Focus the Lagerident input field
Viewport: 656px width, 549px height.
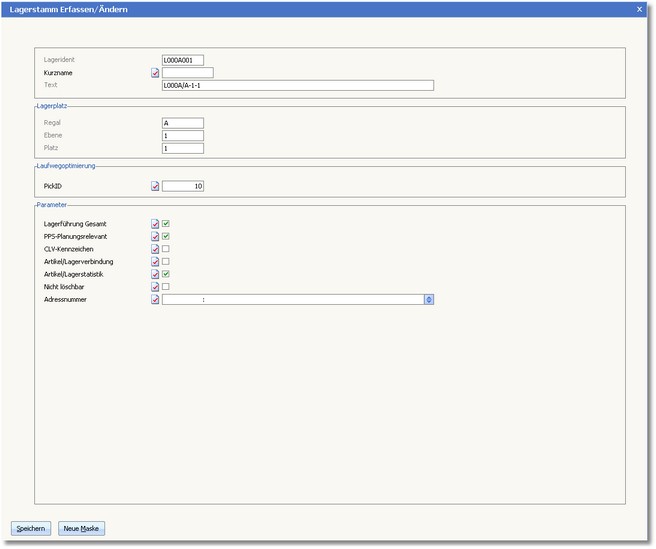(183, 60)
